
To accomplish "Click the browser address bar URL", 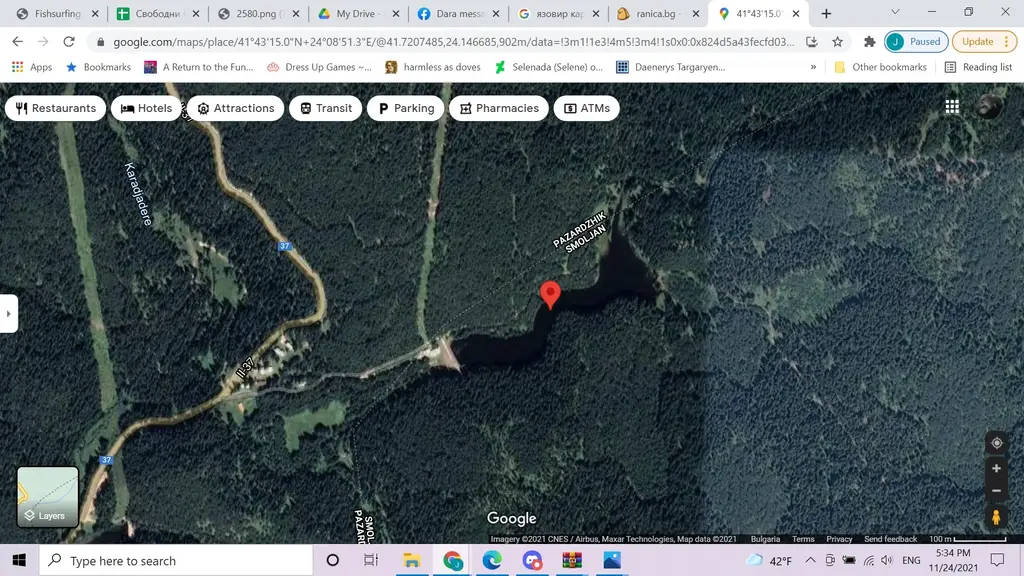I will pos(450,42).
